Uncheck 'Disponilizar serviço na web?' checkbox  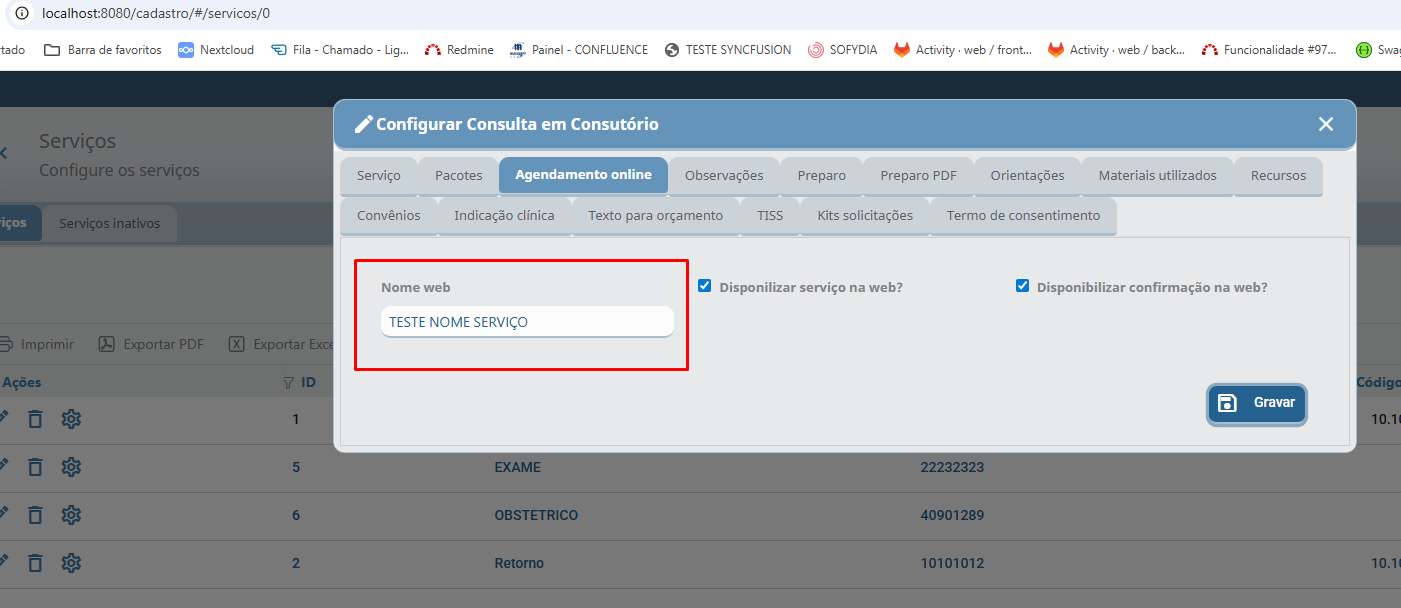[705, 286]
